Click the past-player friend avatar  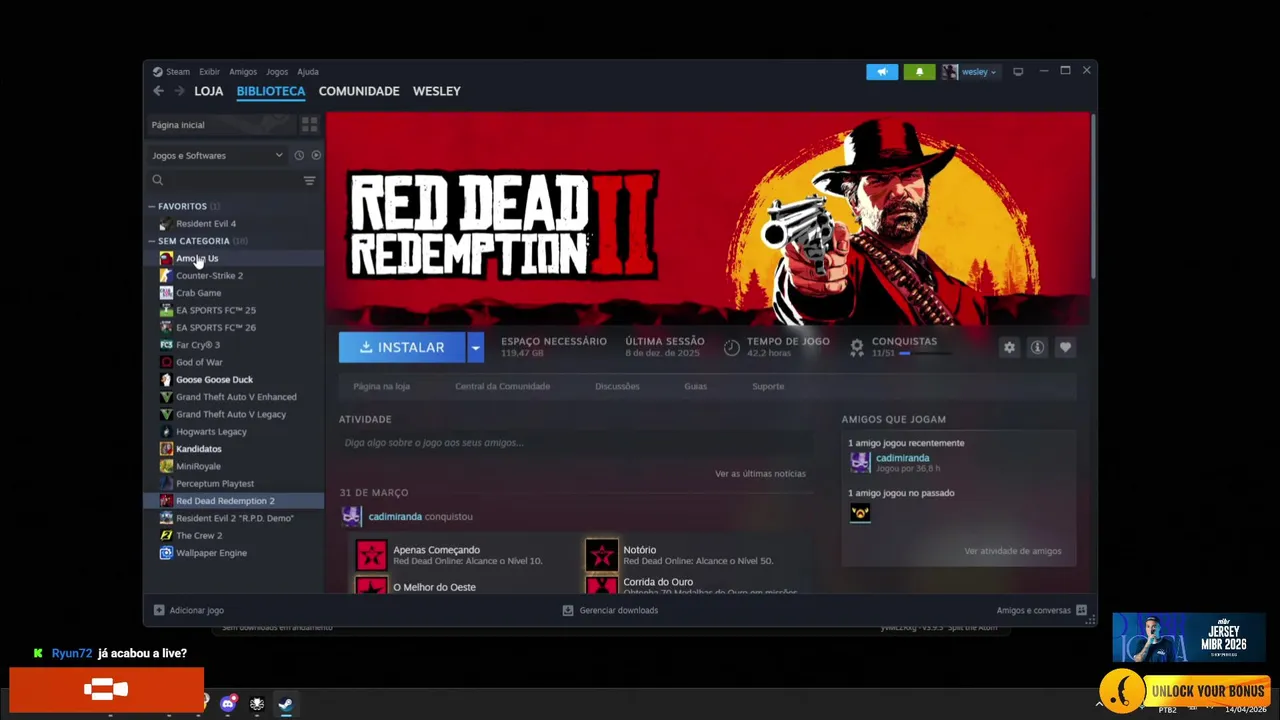pos(860,513)
